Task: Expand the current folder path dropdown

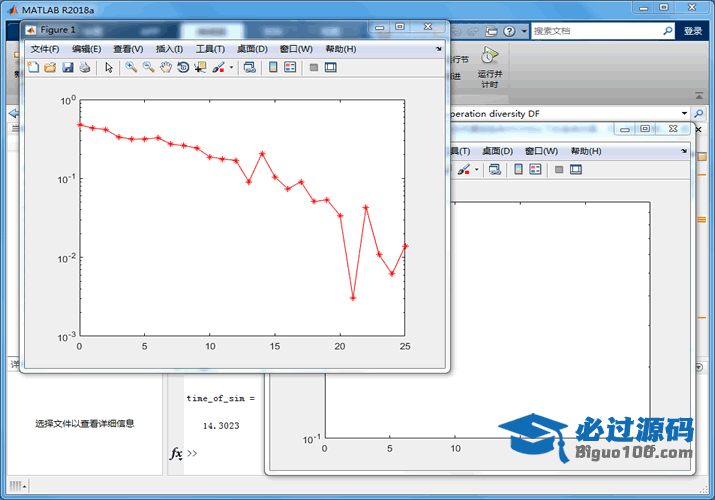Action: click(x=684, y=114)
